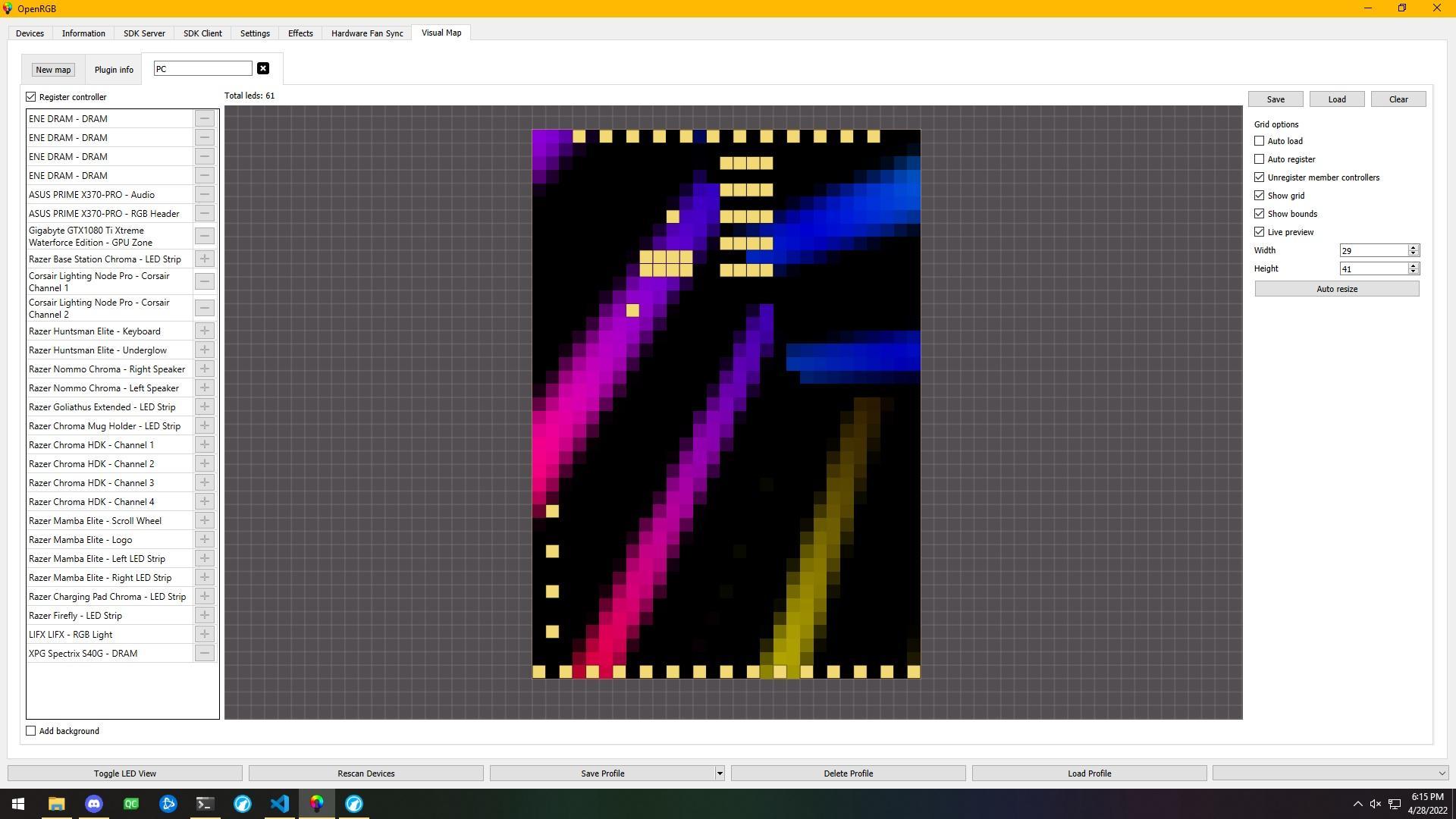
Task: Enable the Auto load checkbox
Action: pos(1260,141)
